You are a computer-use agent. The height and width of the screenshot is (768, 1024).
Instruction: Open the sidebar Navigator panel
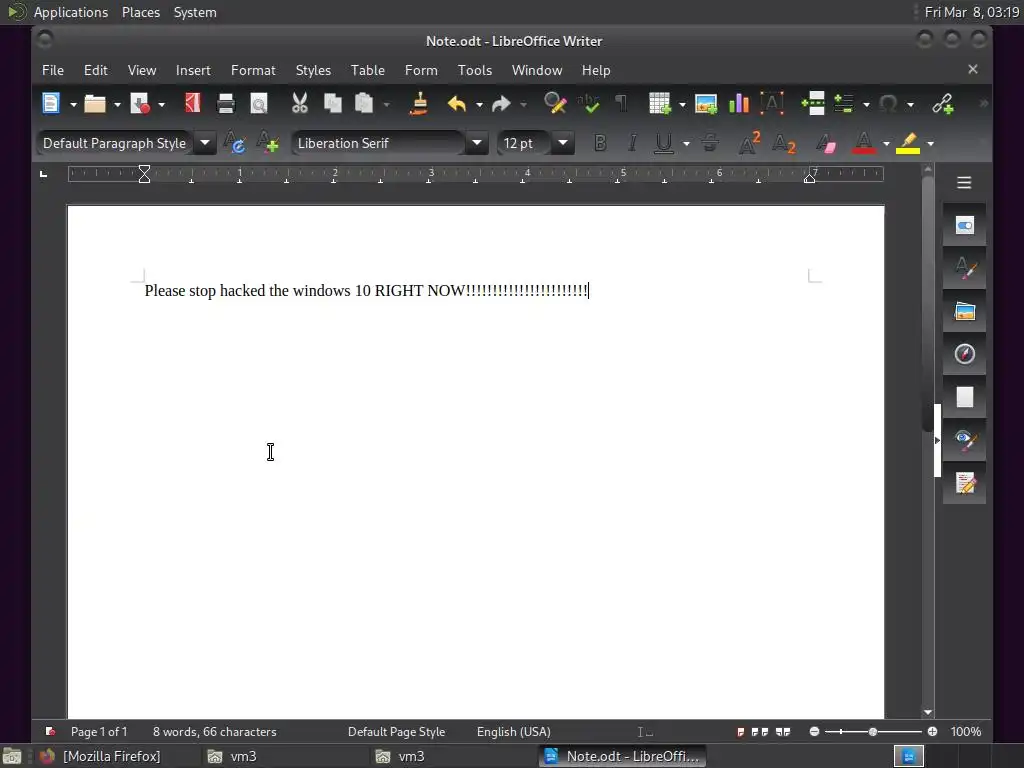coord(965,354)
